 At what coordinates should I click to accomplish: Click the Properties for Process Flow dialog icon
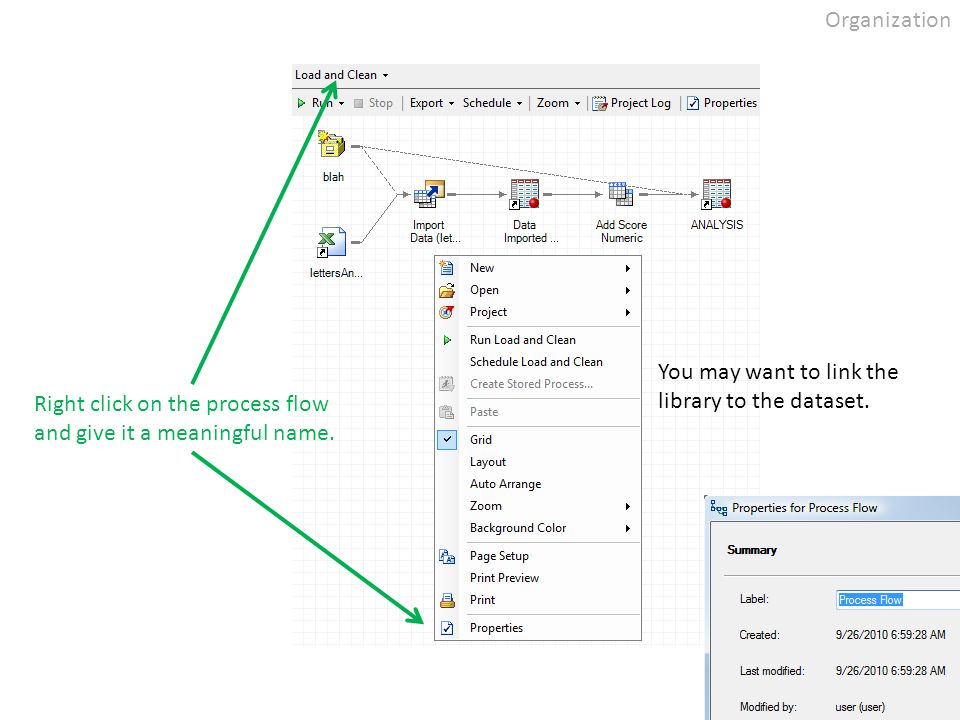coord(718,508)
